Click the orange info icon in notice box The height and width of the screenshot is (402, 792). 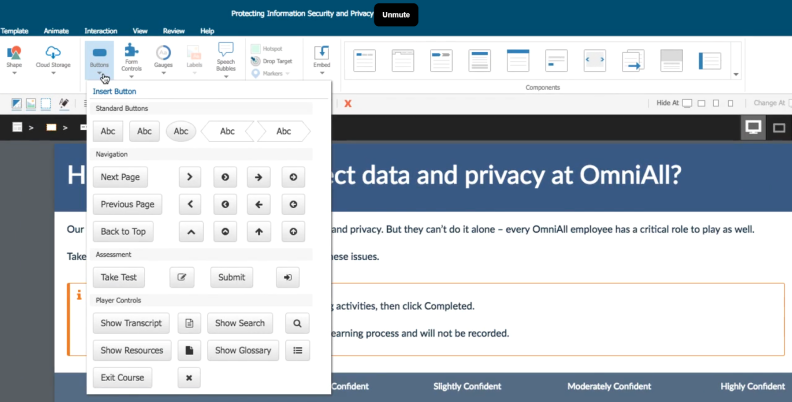click(79, 295)
